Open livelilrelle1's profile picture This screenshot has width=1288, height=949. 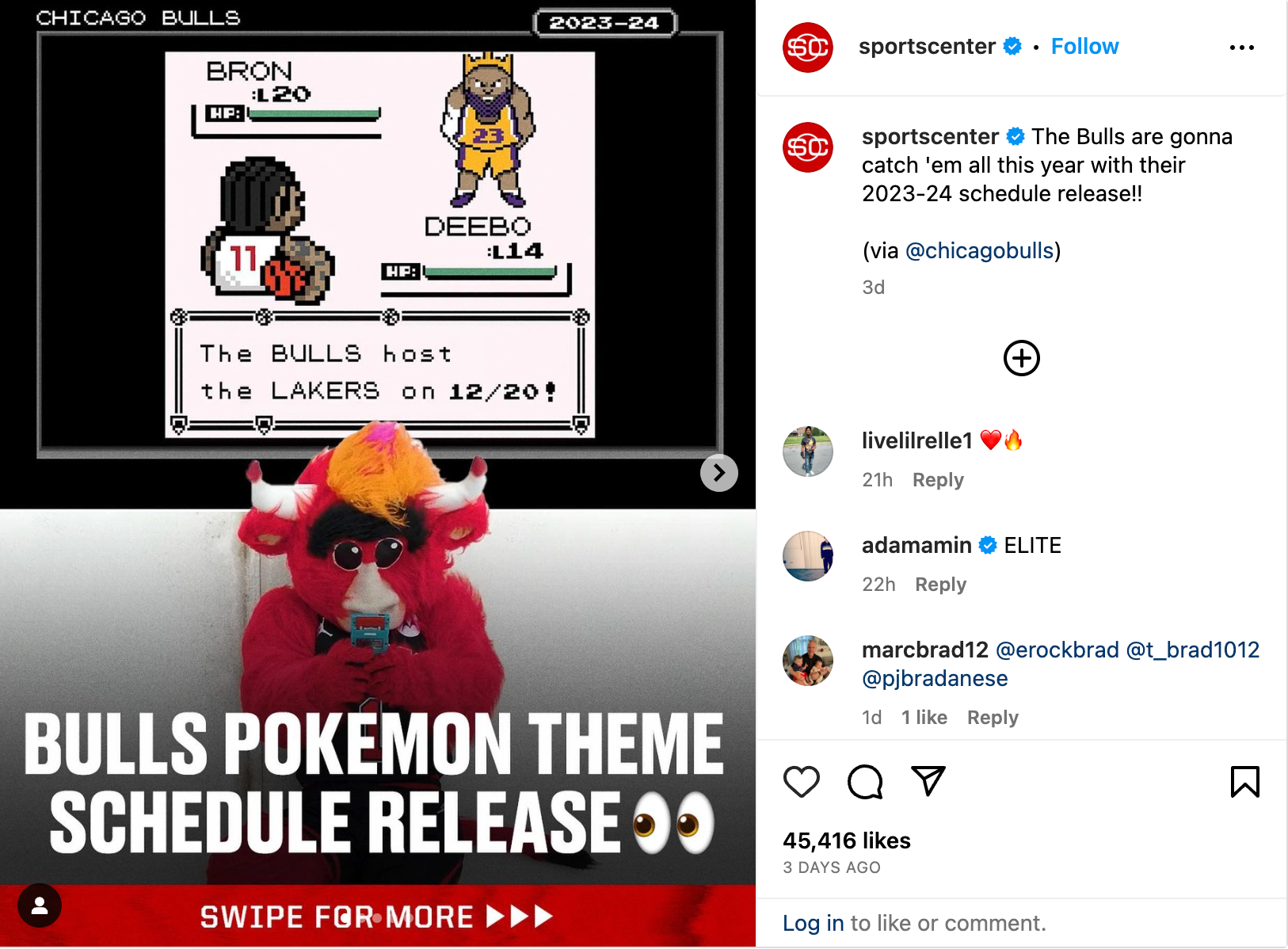coord(807,452)
